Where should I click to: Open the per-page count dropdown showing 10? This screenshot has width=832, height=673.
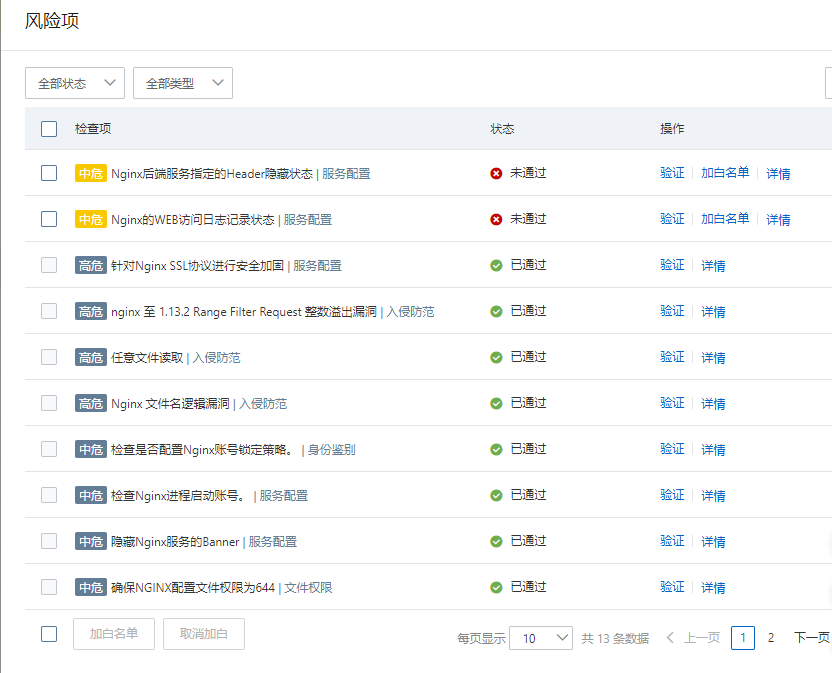click(x=540, y=638)
